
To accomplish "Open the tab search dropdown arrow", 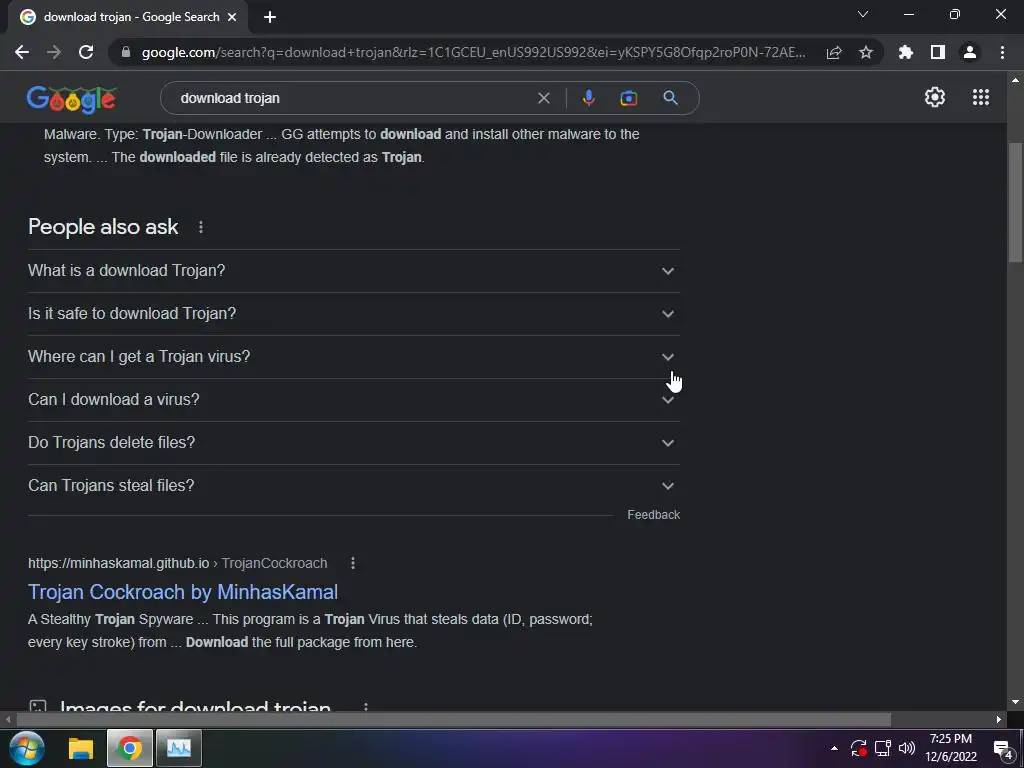I will click(x=863, y=14).
